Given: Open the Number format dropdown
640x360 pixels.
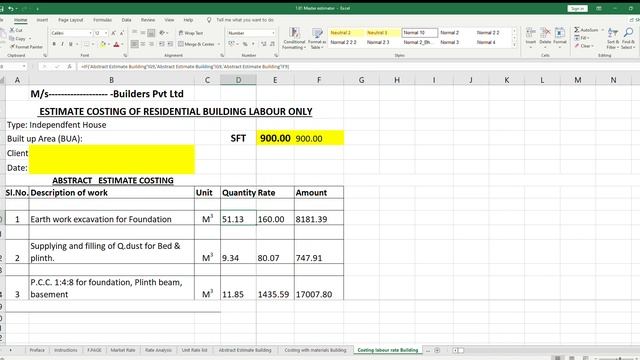Looking at the screenshot, I should (273, 33).
